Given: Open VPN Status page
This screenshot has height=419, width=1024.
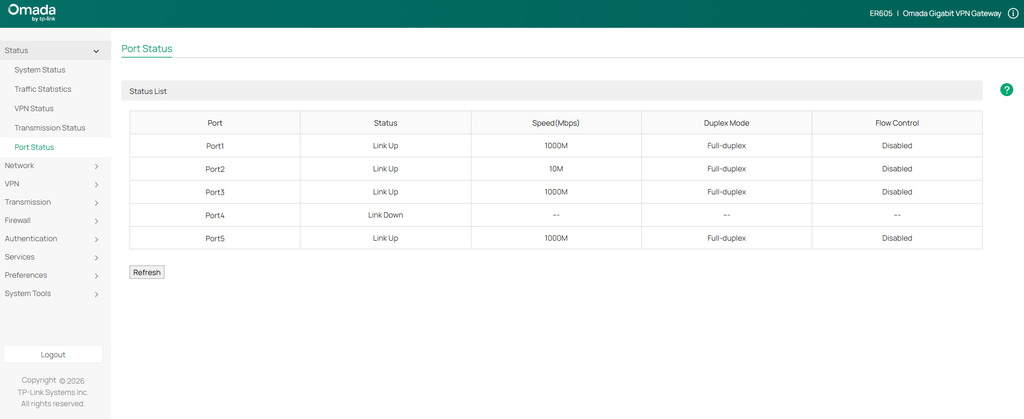Looking at the screenshot, I should [x=34, y=108].
